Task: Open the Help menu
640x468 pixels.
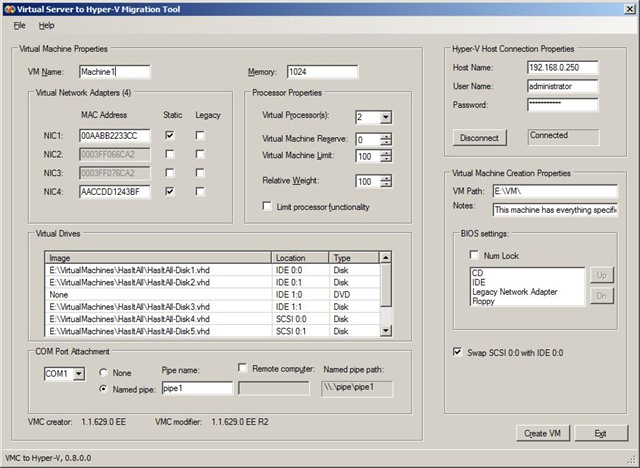Action: tap(47, 25)
